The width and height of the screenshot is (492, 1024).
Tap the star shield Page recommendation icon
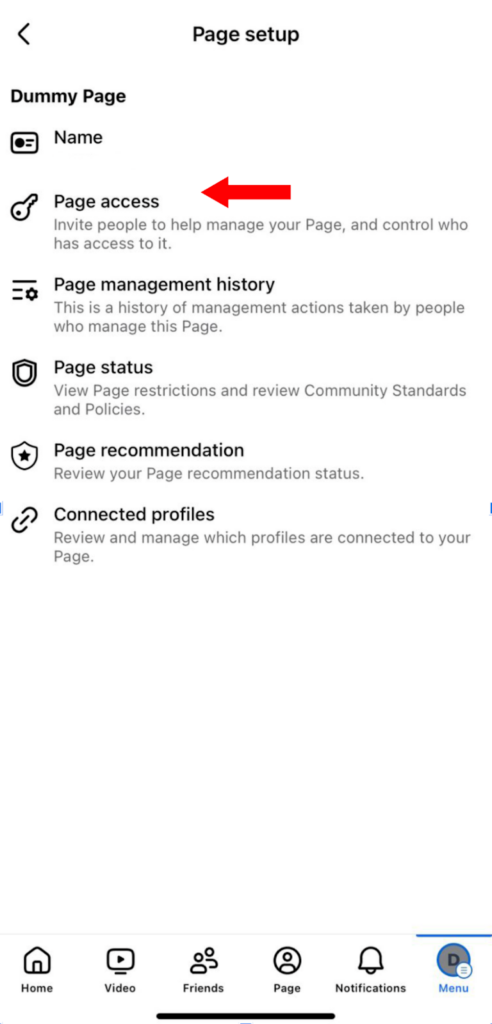(x=25, y=456)
